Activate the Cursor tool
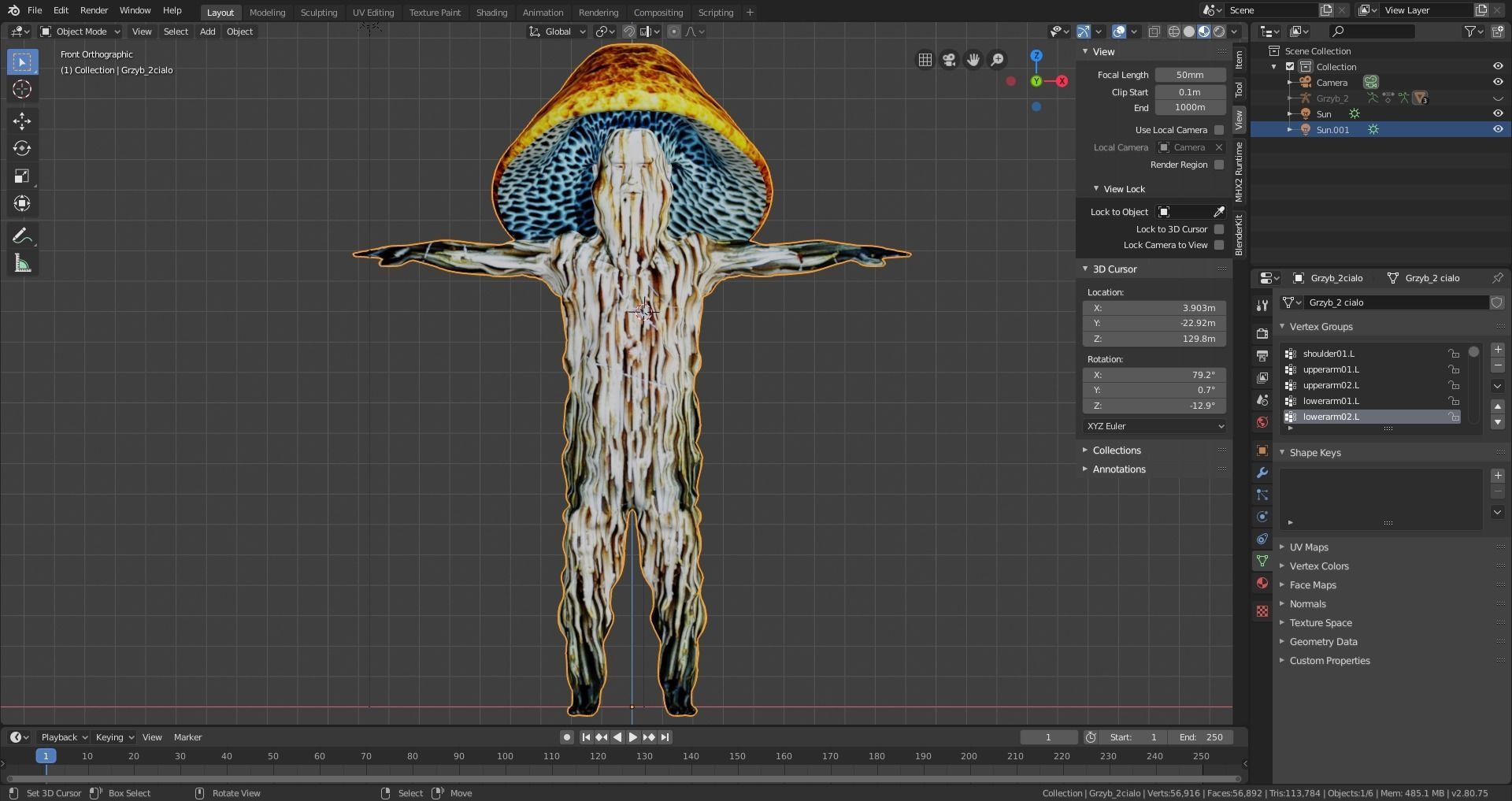Image resolution: width=1512 pixels, height=801 pixels. click(22, 89)
